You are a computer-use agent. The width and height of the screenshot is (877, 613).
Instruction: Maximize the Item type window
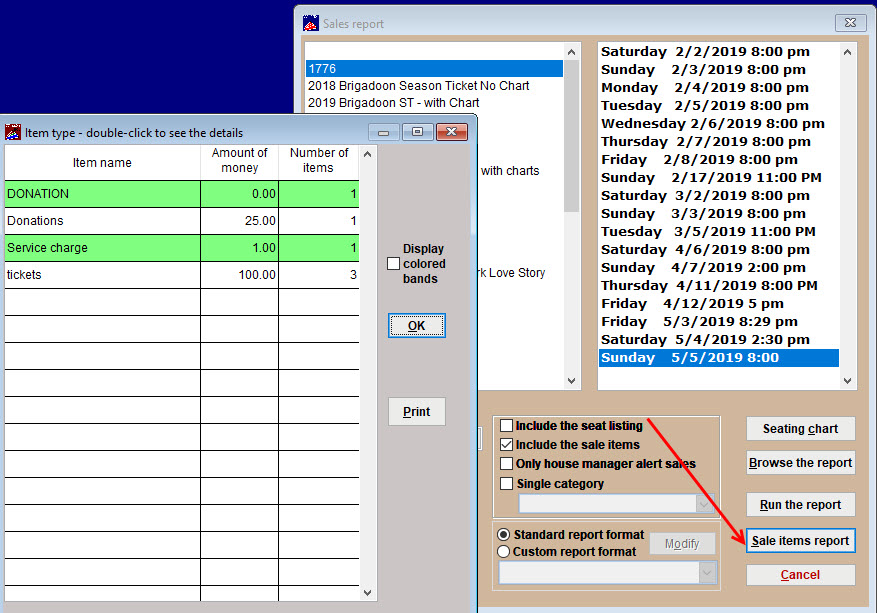point(417,132)
